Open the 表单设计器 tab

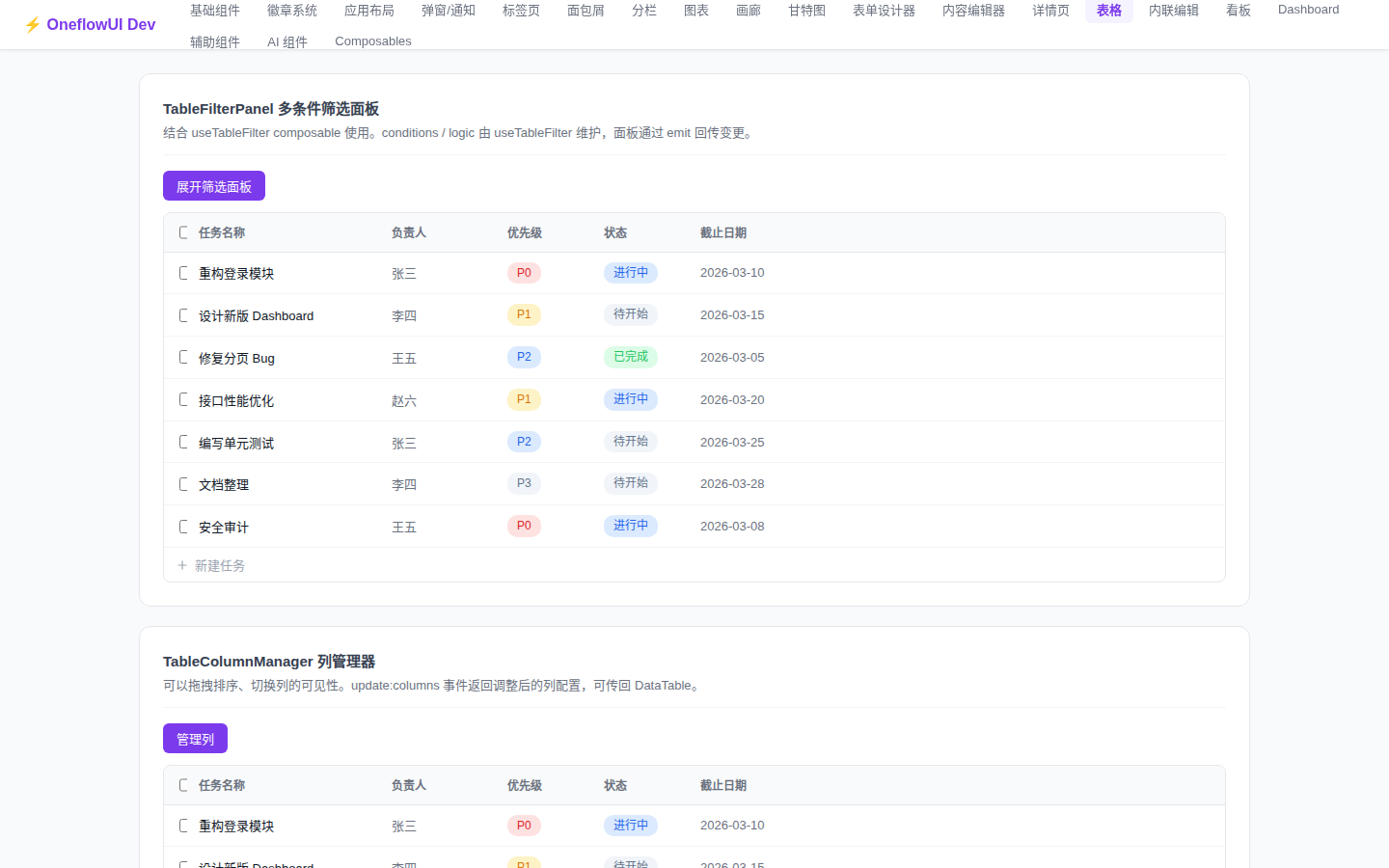[885, 11]
